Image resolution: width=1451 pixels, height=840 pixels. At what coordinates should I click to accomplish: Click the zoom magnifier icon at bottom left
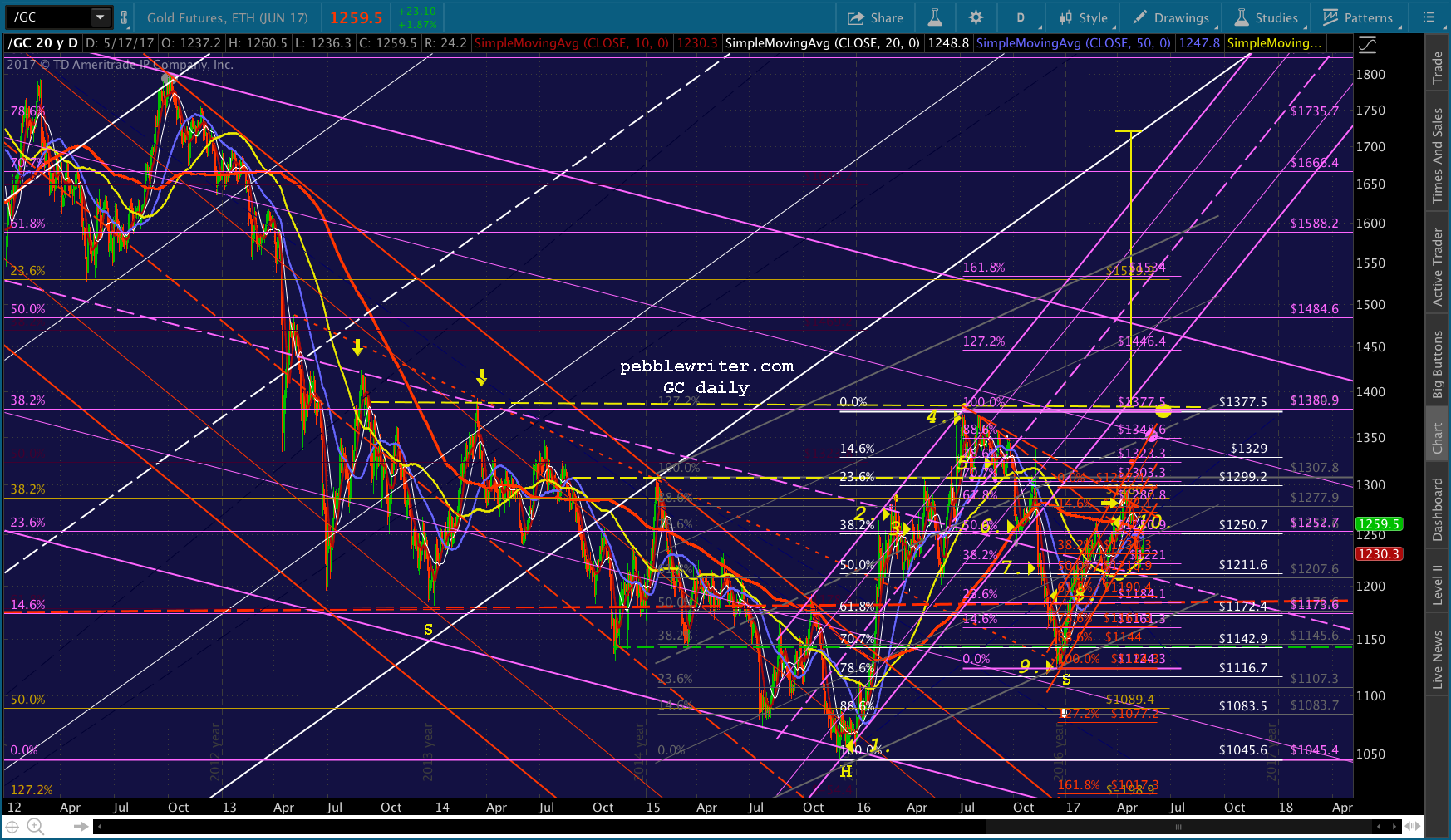tap(35, 826)
